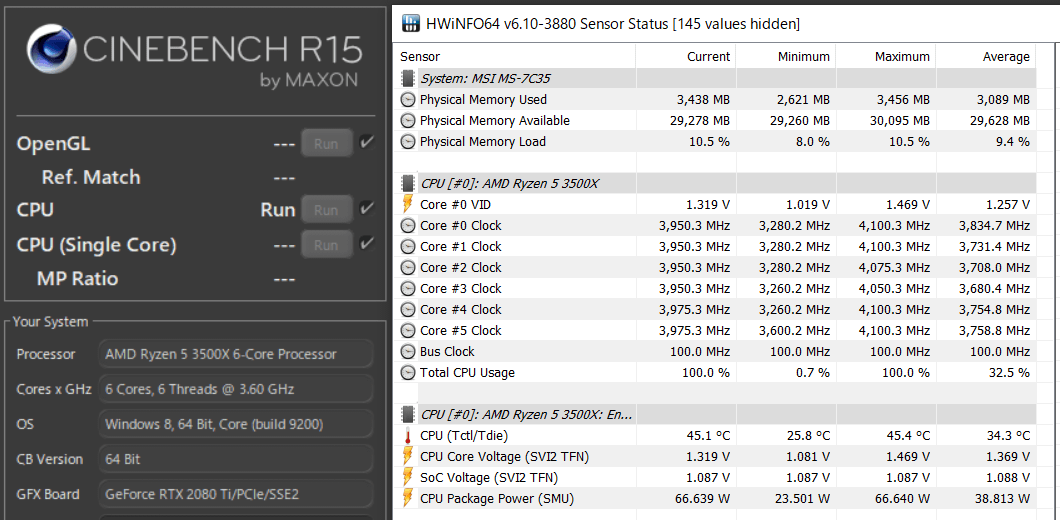Image resolution: width=1060 pixels, height=520 pixels.
Task: Click the Core #4 Clock sensor icon
Action: coord(408,310)
